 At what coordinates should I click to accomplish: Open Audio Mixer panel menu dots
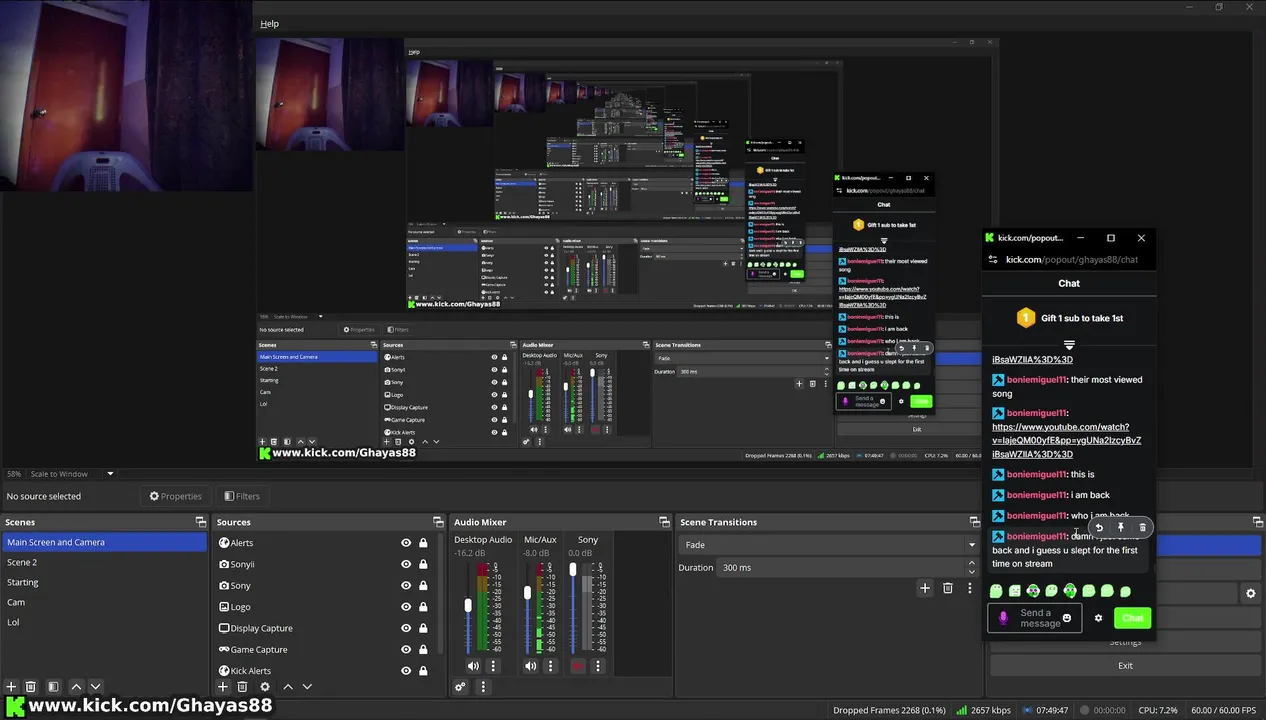click(x=483, y=687)
